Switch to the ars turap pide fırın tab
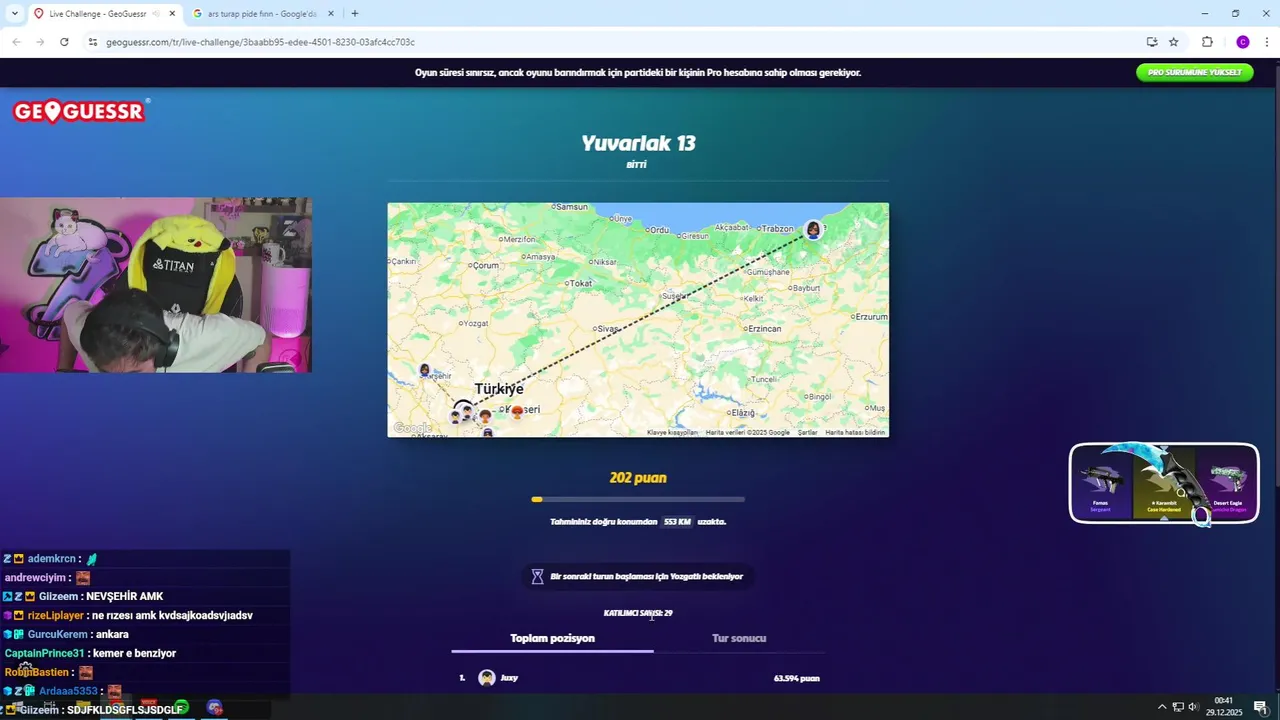 point(263,14)
